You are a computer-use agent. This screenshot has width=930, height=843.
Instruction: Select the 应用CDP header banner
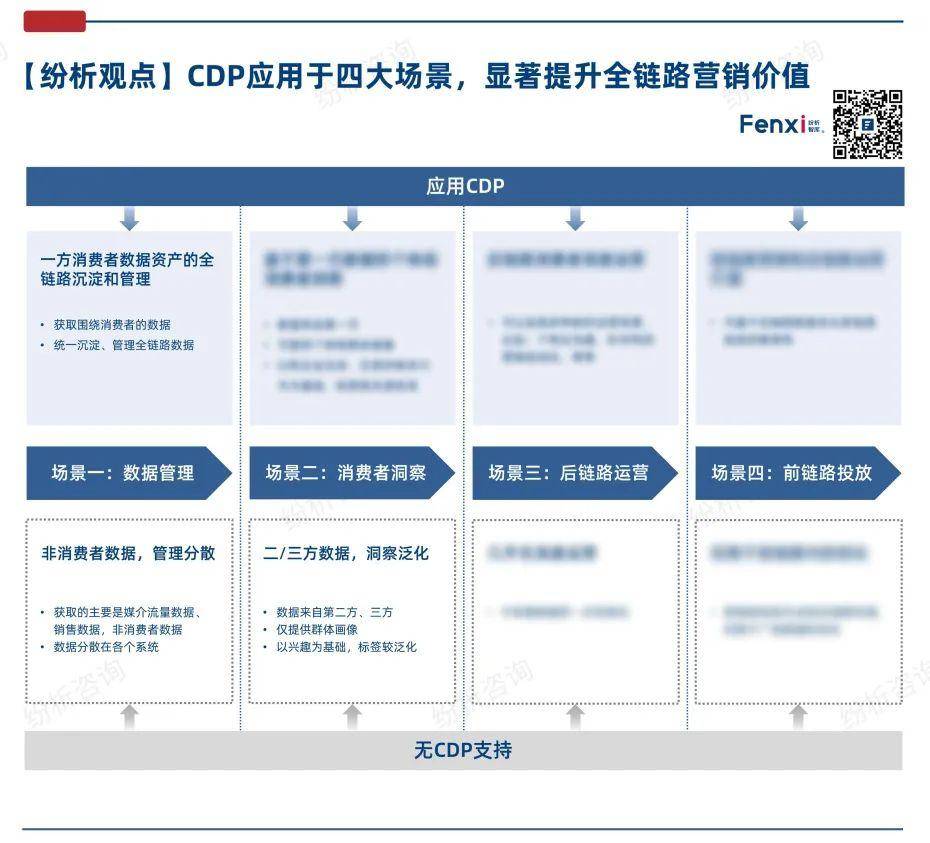point(465,186)
